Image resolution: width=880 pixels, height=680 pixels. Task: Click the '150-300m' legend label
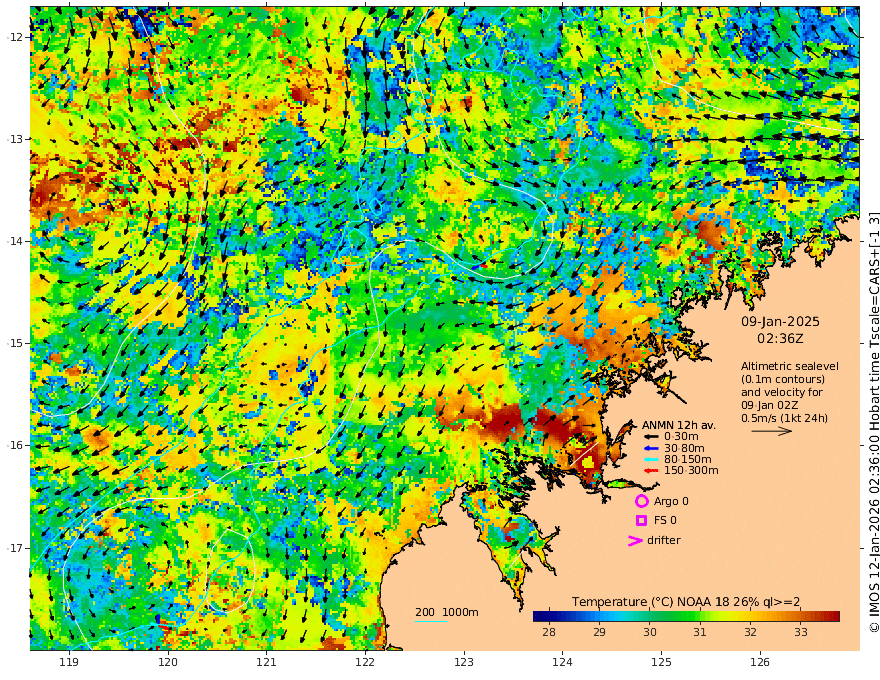click(691, 471)
